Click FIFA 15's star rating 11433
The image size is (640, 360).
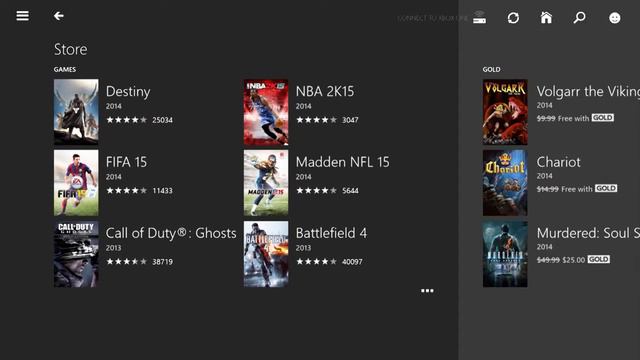[x=139, y=191]
